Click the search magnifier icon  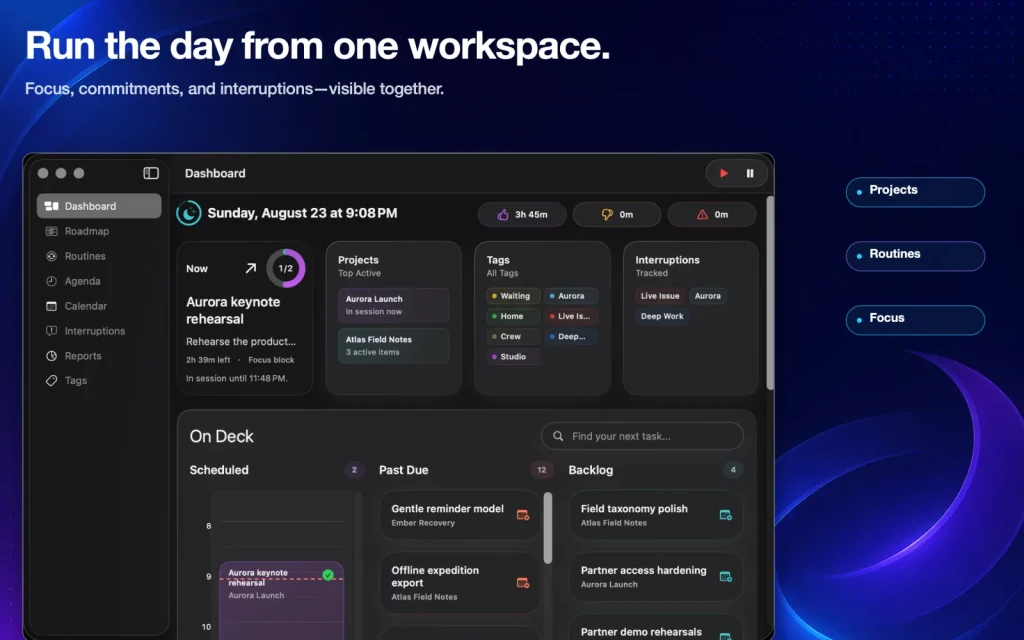click(x=558, y=436)
